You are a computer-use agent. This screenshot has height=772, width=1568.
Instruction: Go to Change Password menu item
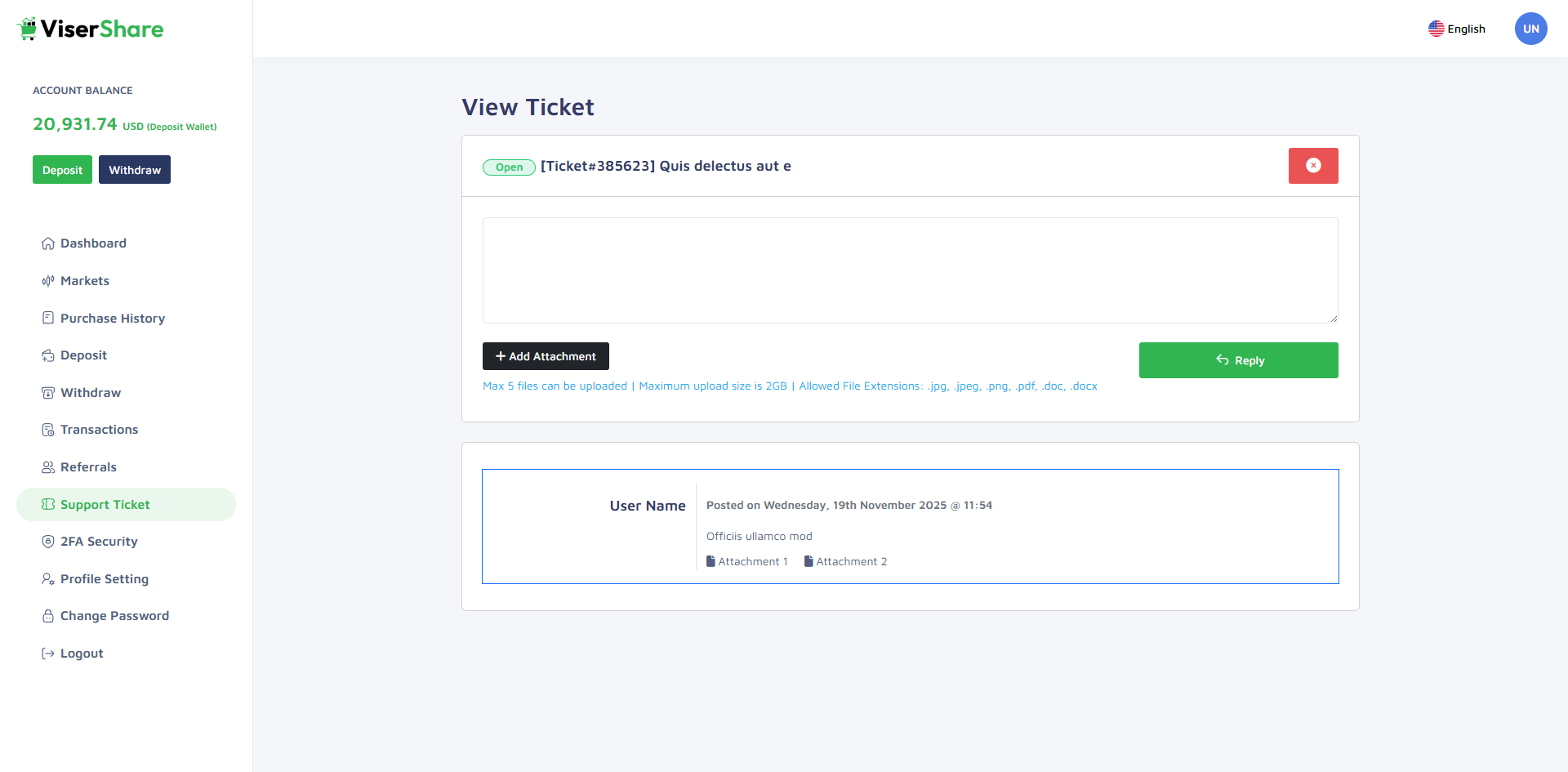(114, 616)
